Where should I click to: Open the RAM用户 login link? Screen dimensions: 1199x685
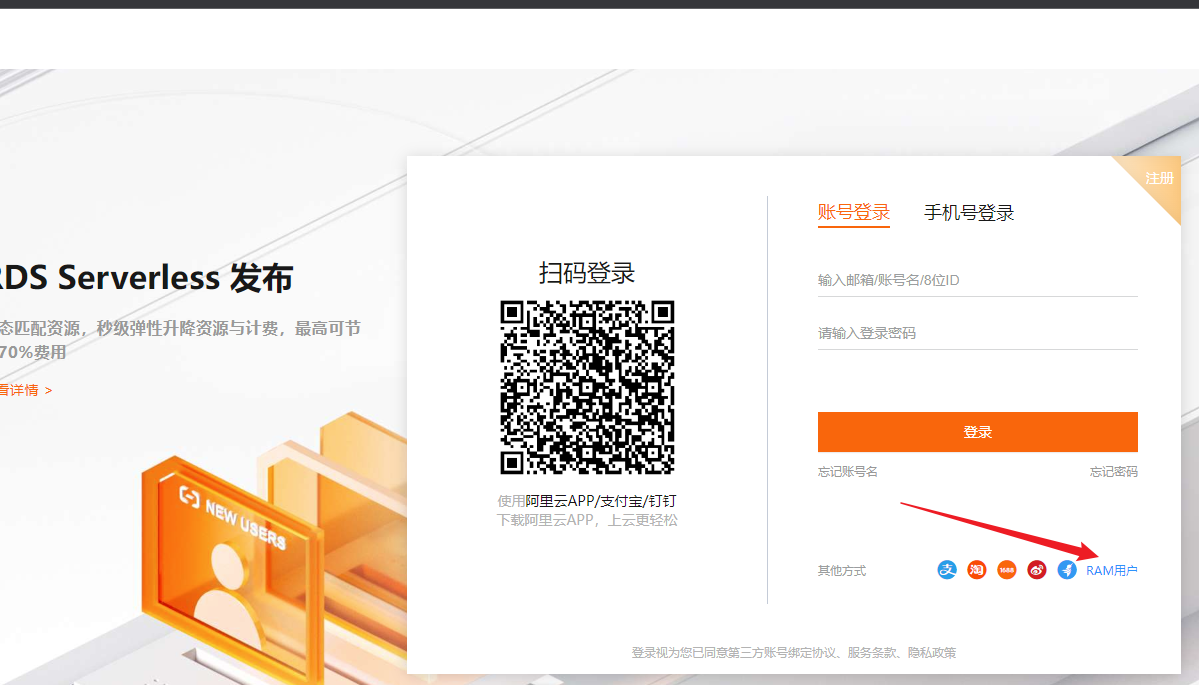[x=1111, y=570]
